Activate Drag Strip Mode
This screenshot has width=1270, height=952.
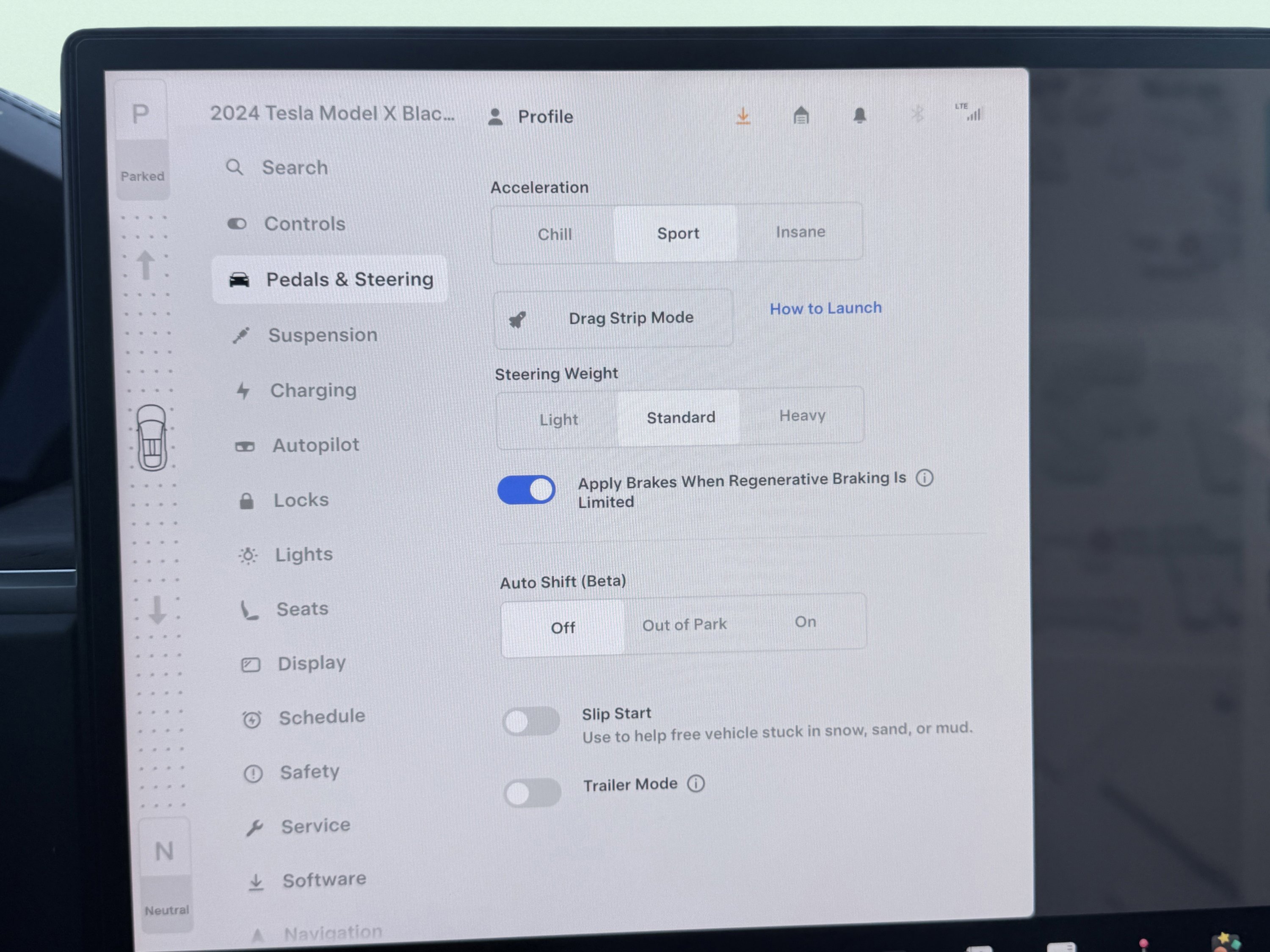pos(613,319)
